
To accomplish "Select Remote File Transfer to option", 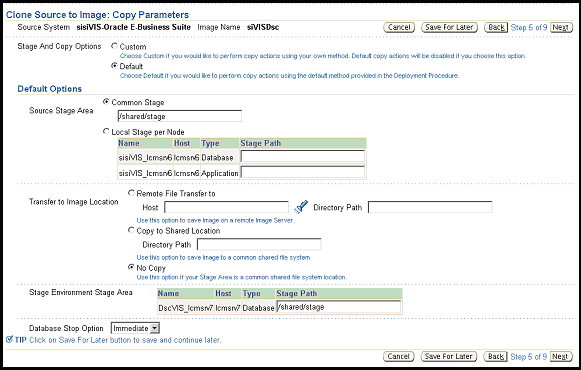I will [131, 193].
